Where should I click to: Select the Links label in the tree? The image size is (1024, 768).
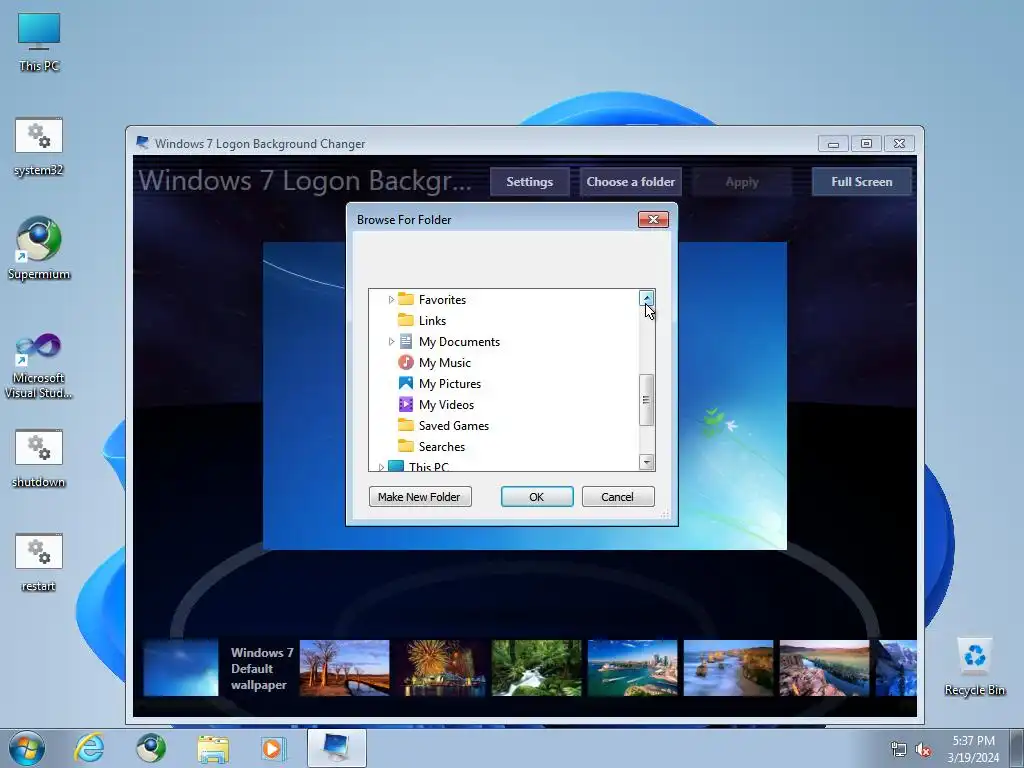tap(432, 321)
